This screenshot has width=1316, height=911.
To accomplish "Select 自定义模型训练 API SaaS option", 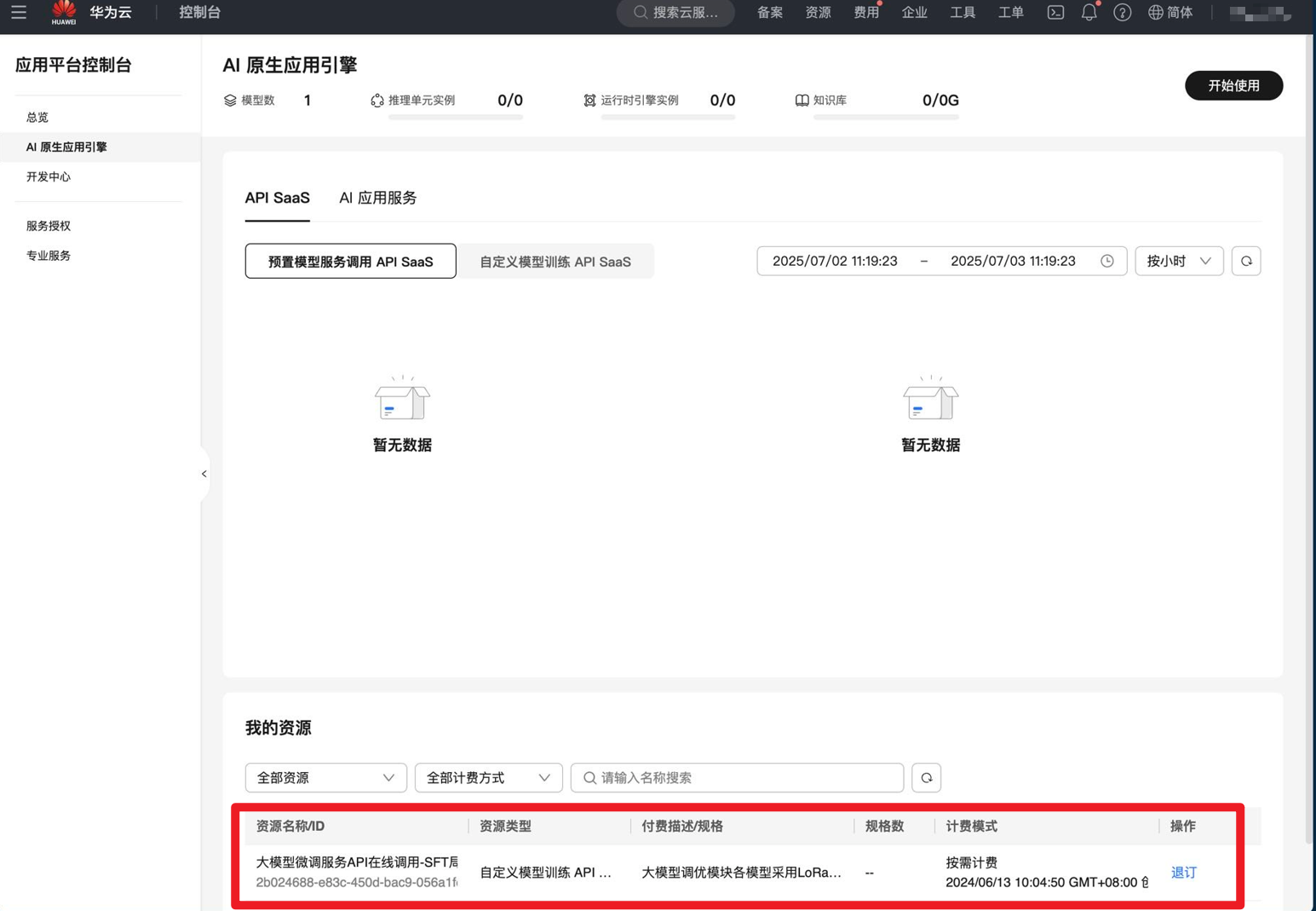I will (555, 262).
